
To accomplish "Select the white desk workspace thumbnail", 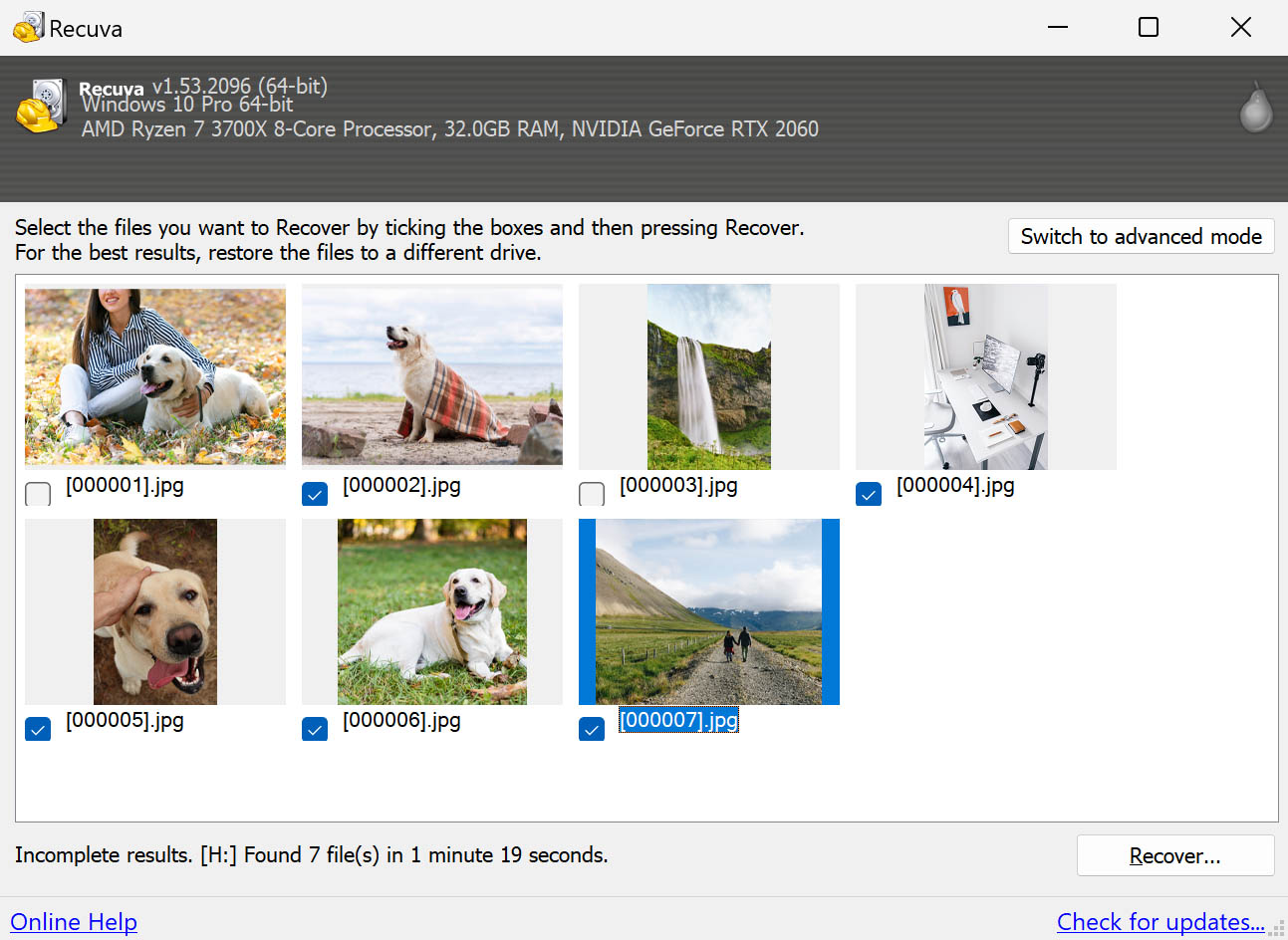I will (985, 376).
